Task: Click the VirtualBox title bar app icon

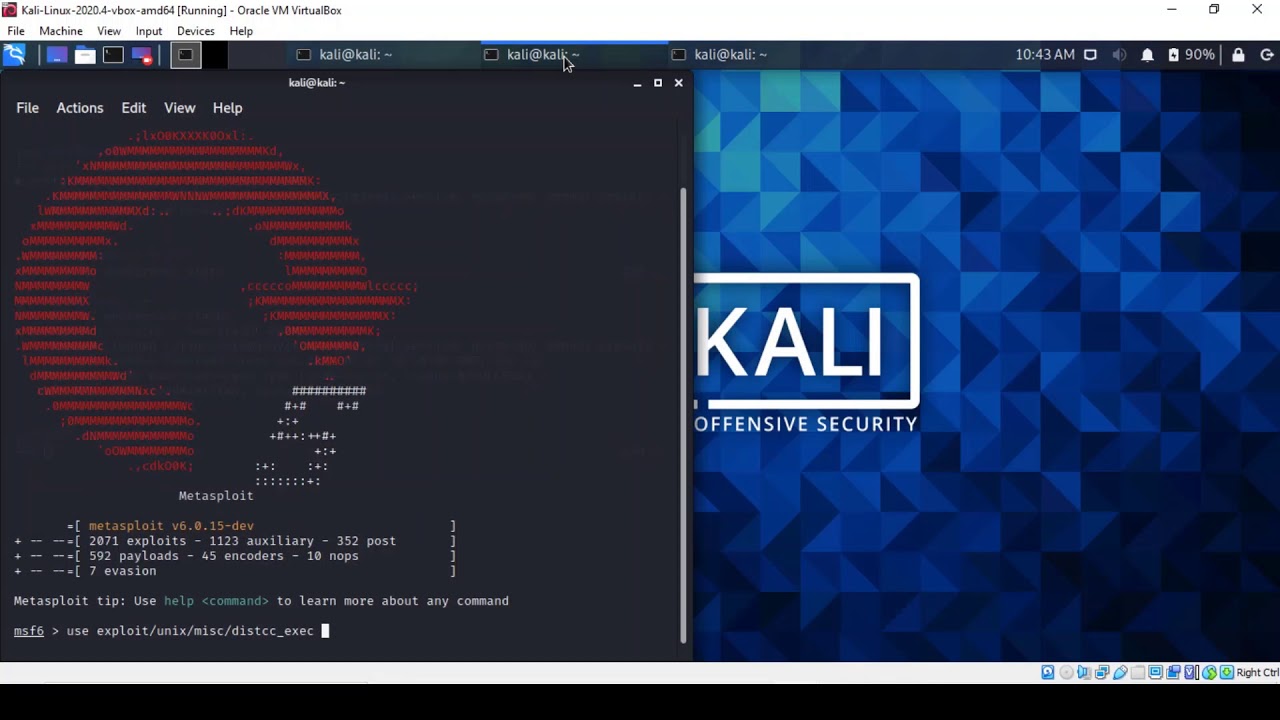Action: click(x=9, y=10)
